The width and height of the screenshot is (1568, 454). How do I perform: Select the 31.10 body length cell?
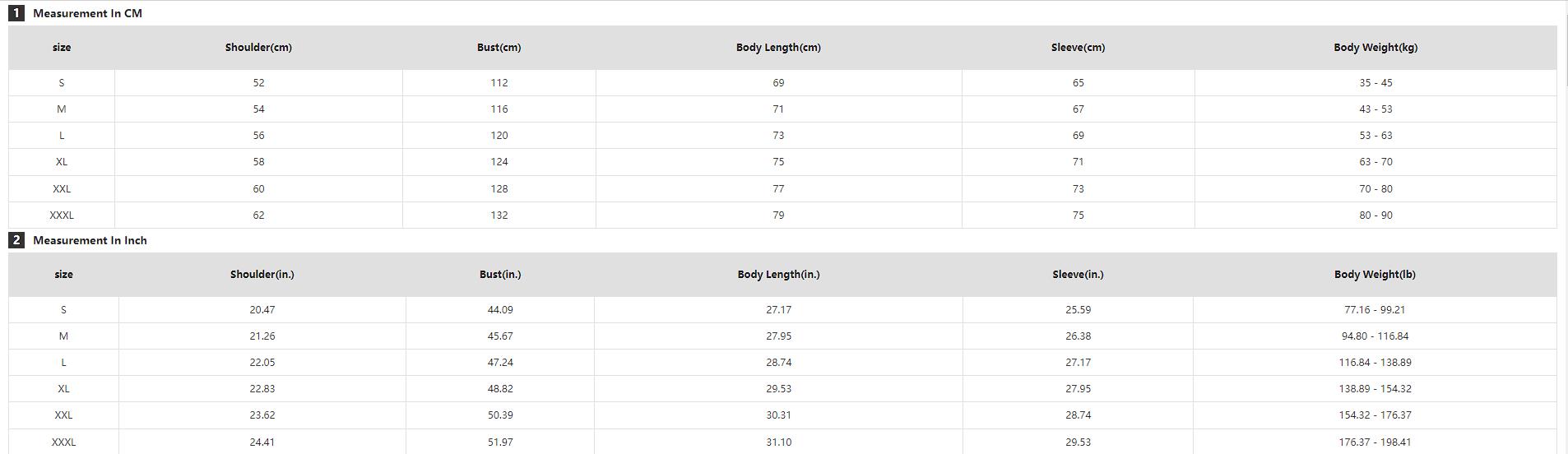coord(778,442)
